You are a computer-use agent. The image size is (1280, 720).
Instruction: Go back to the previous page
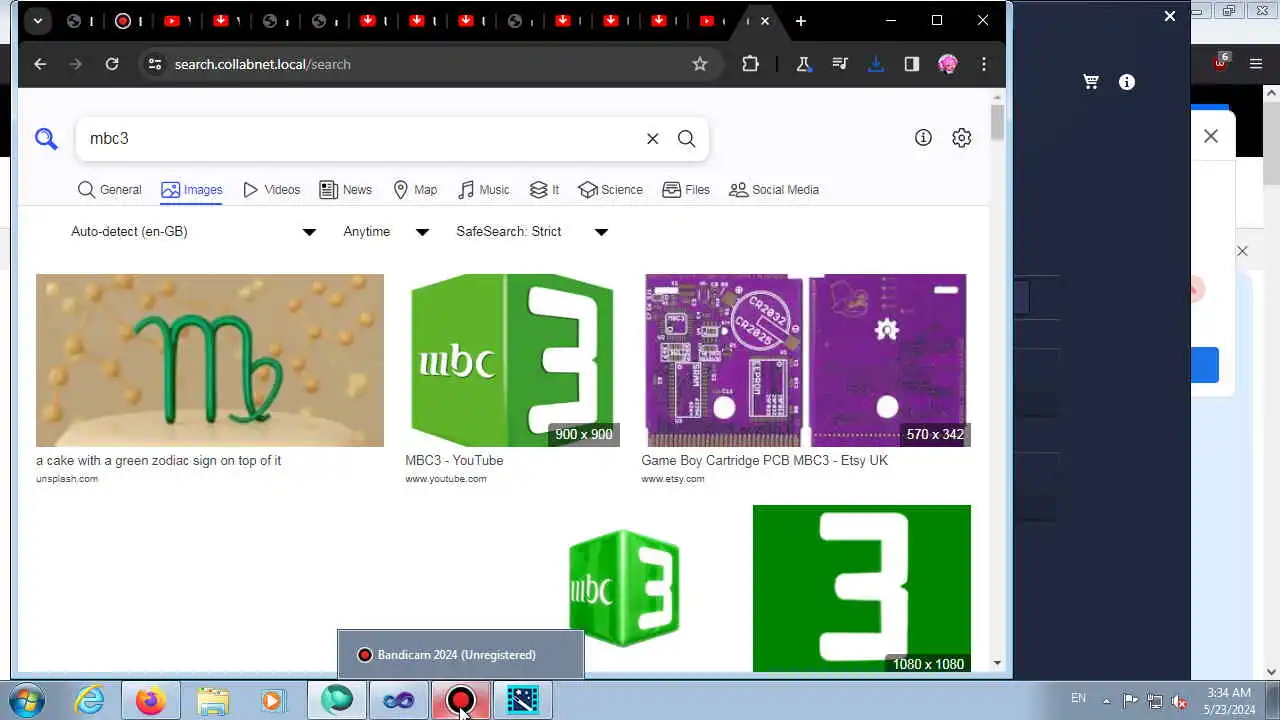click(40, 64)
